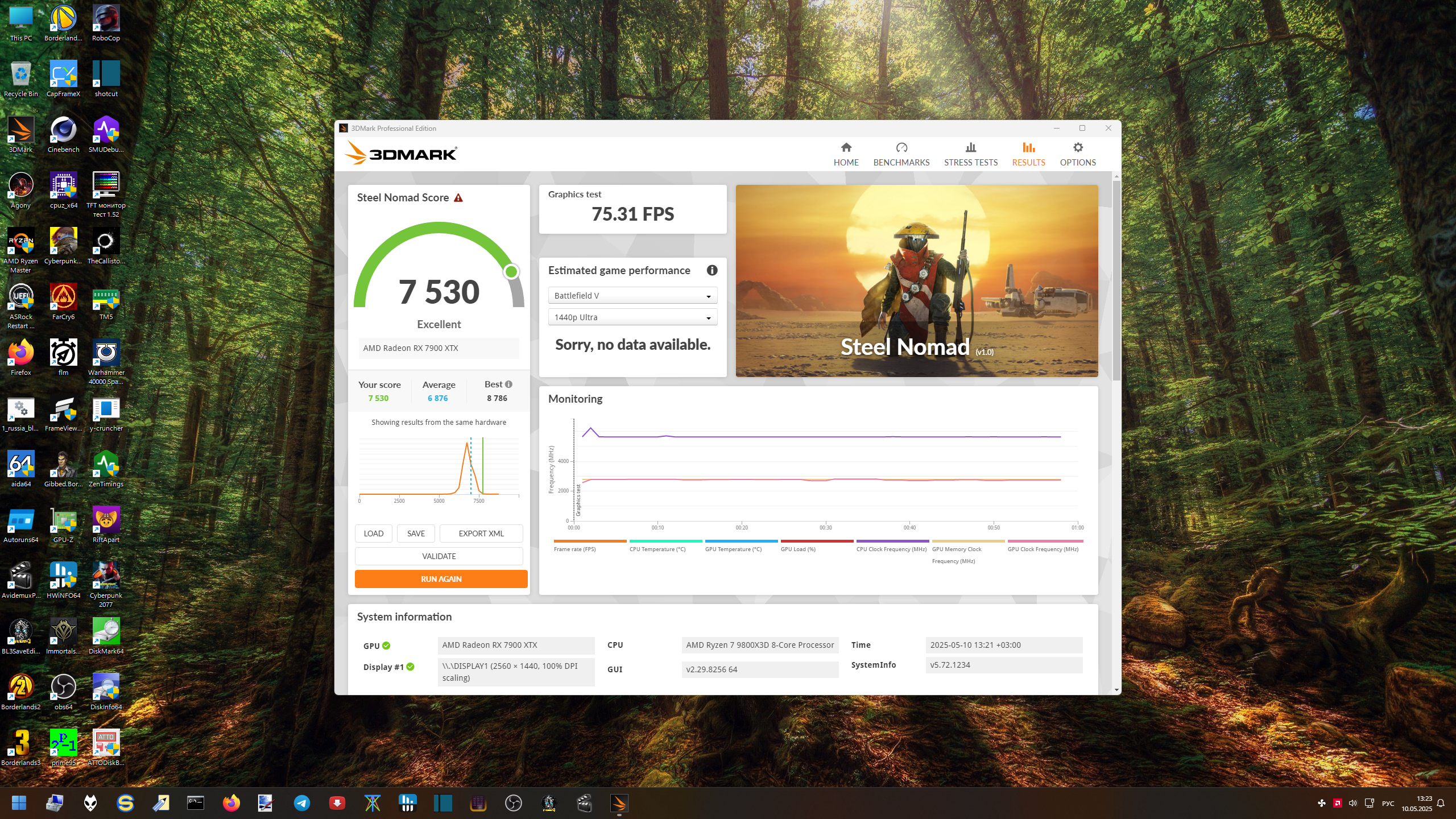The height and width of the screenshot is (819, 1456).
Task: Click the warning icon next to Steel Nomad Score
Action: pos(458,198)
